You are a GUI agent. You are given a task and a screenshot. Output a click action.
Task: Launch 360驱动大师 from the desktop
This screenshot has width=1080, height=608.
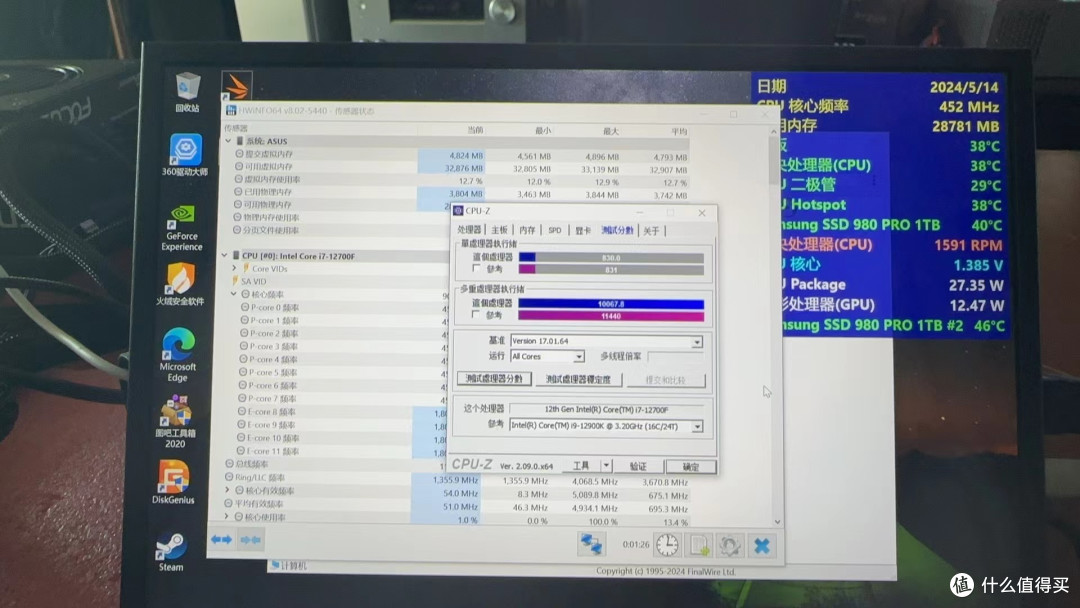click(185, 154)
